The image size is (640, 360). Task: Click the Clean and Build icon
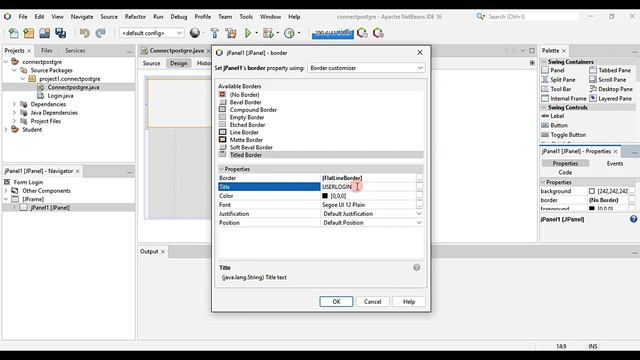coord(231,33)
